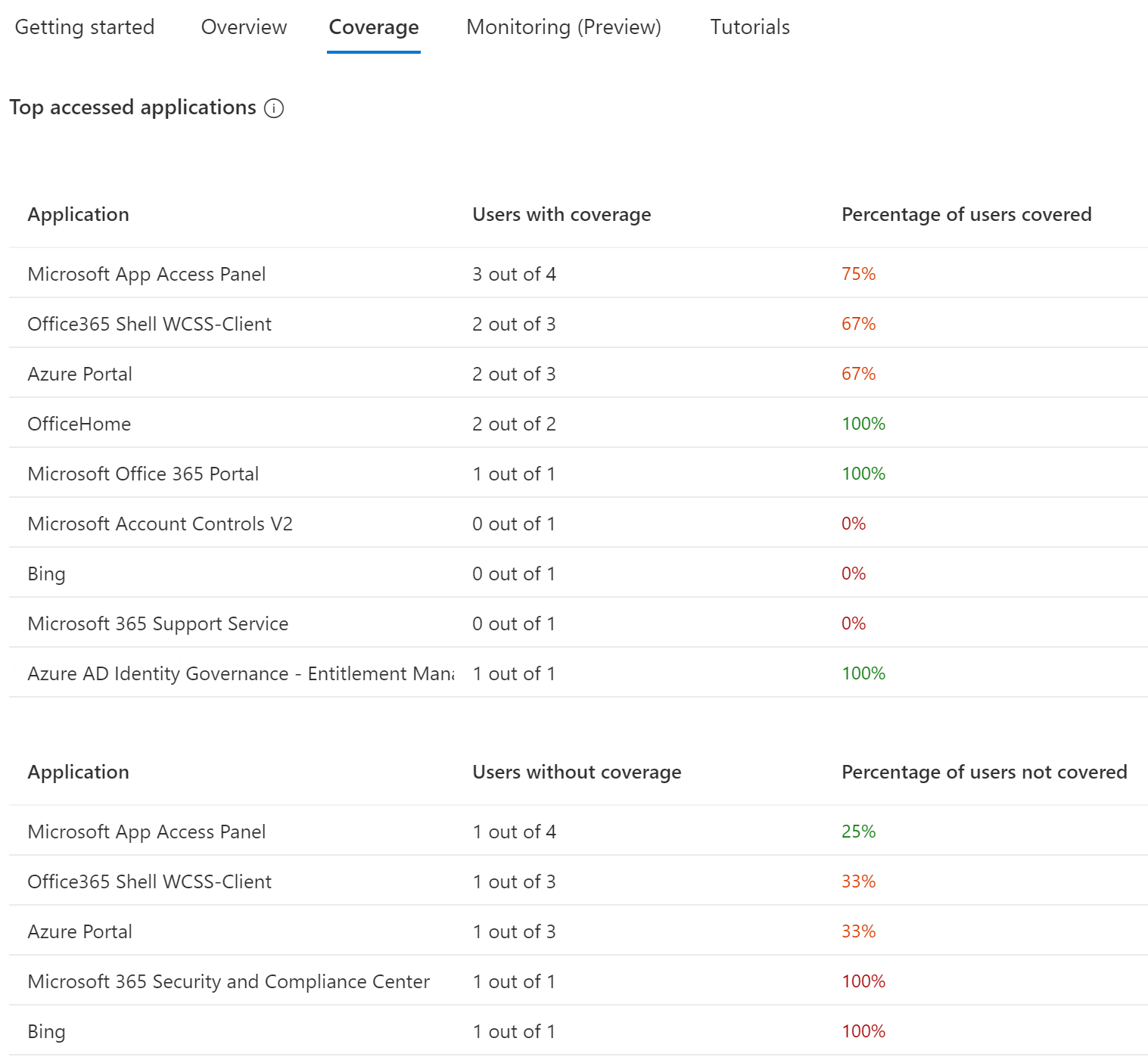1148x1057 pixels.
Task: Select Microsoft Account Controls V2 row
Action: 160,524
